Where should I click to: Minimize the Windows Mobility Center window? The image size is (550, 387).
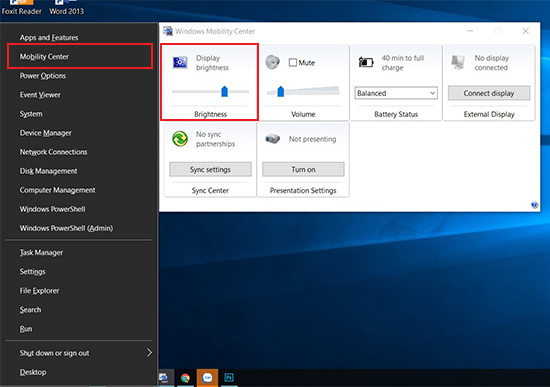pyautogui.click(x=470, y=31)
